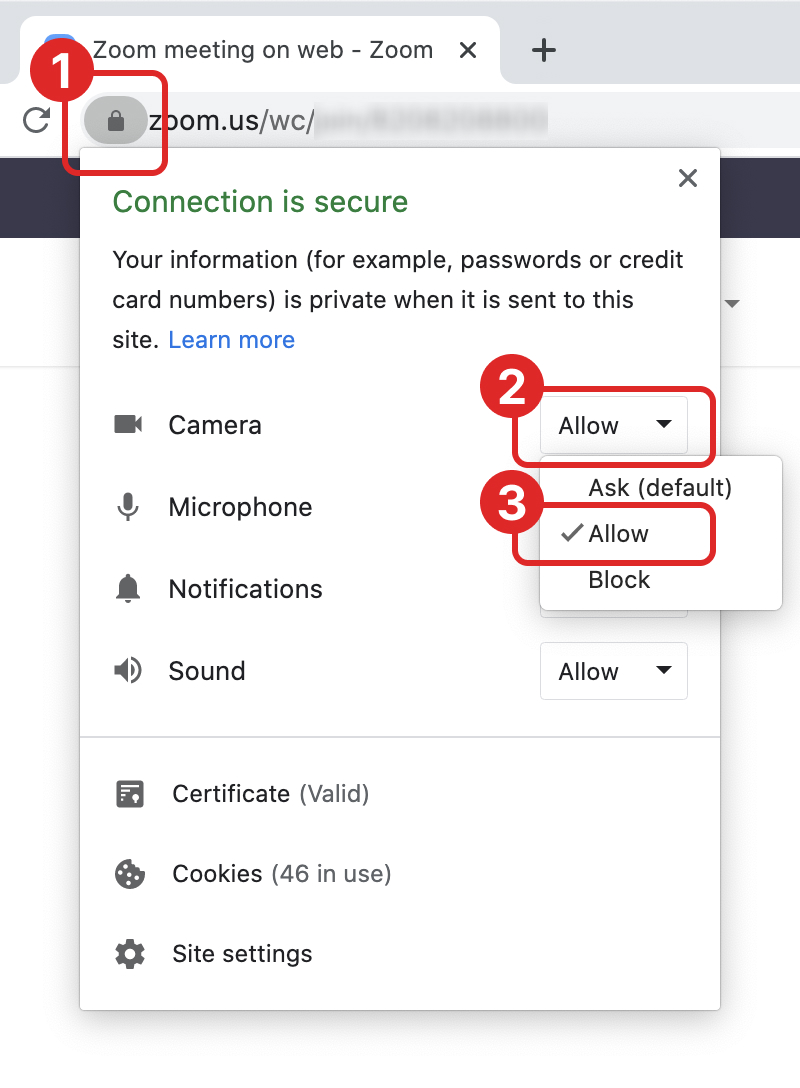Choose the checked Allow menu option
Viewport: 800px width, 1088px height.
pyautogui.click(x=618, y=534)
